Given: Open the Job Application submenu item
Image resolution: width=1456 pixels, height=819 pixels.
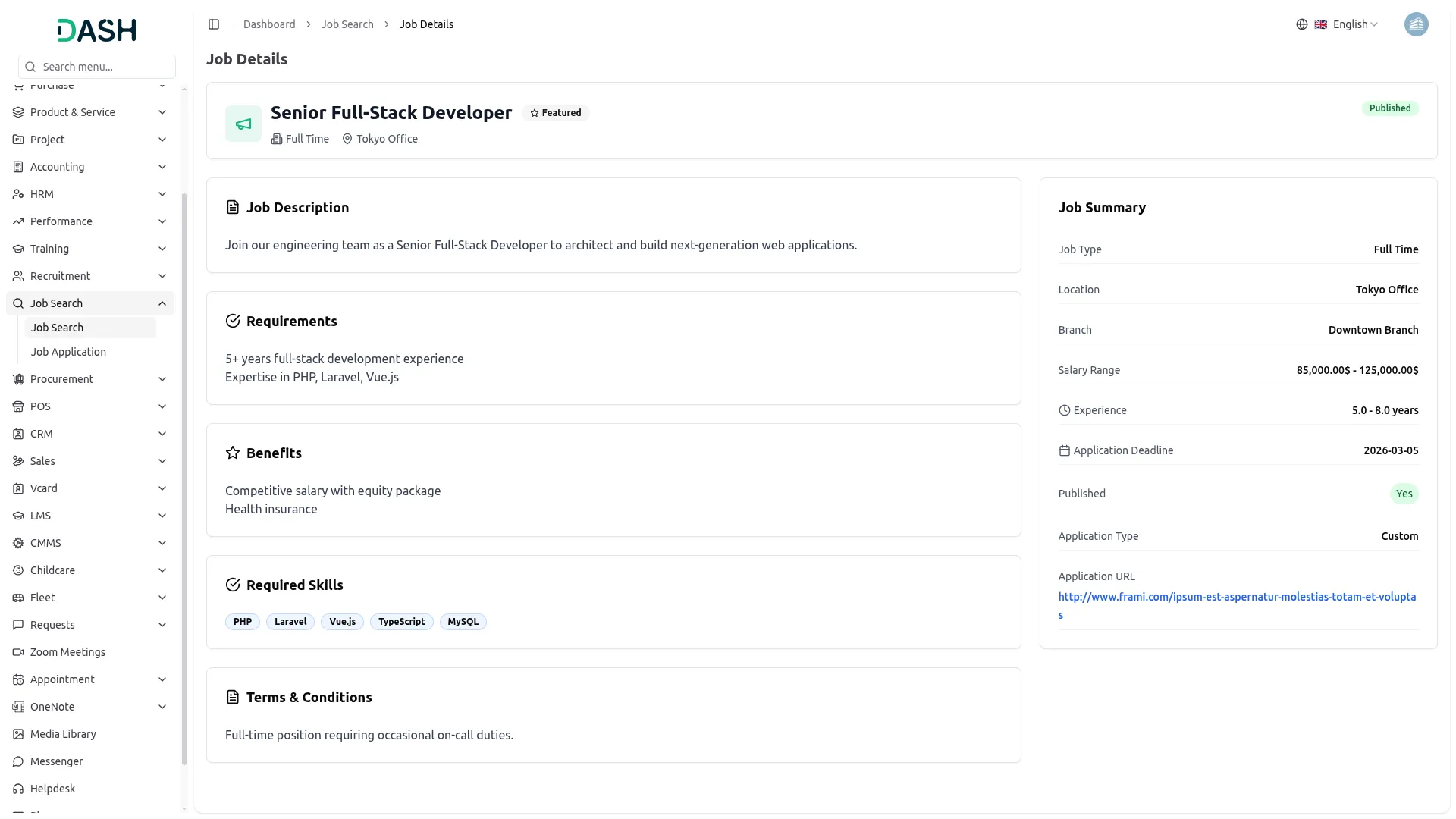Looking at the screenshot, I should point(68,352).
